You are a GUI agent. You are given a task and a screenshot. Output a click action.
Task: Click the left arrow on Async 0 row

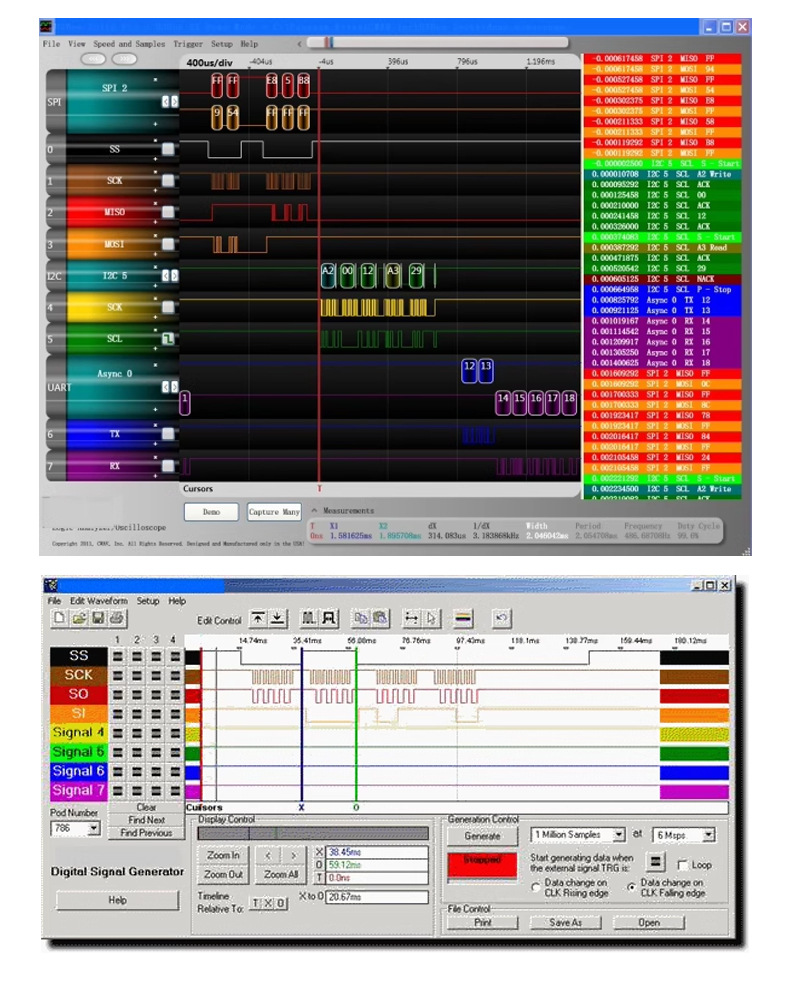[165, 387]
